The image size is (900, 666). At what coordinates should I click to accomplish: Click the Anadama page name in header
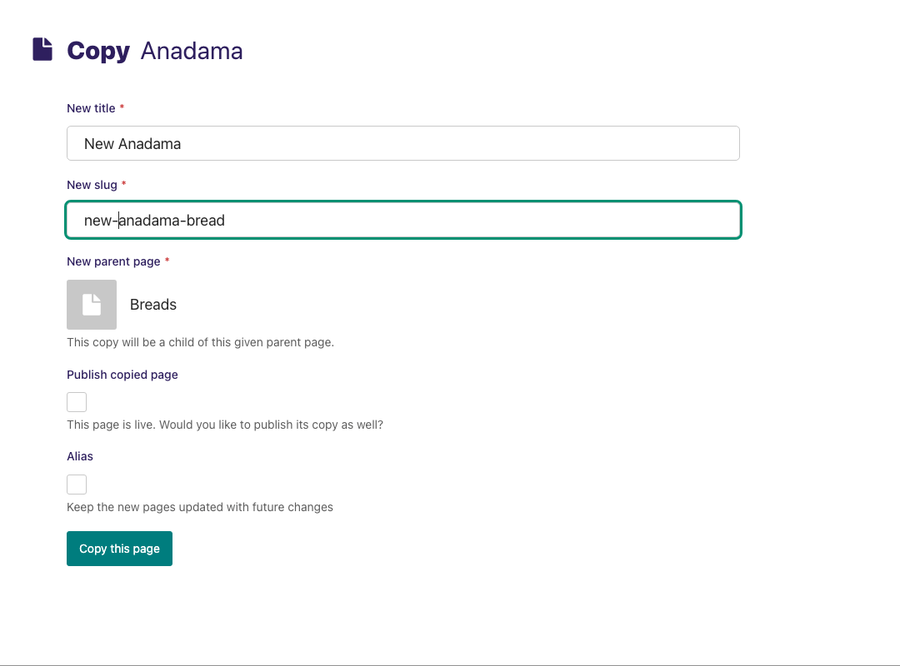point(192,50)
